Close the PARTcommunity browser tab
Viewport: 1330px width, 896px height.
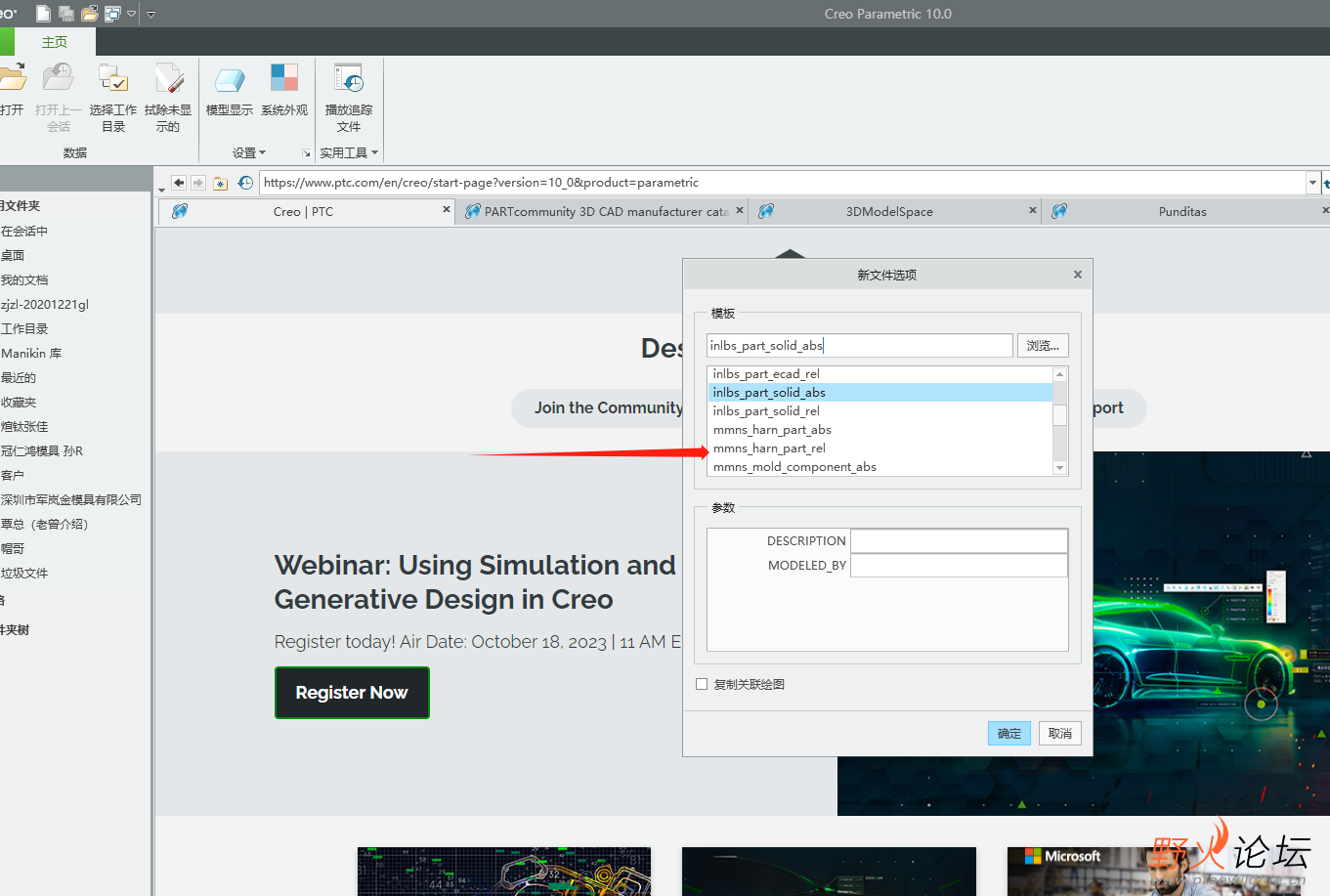click(x=740, y=210)
